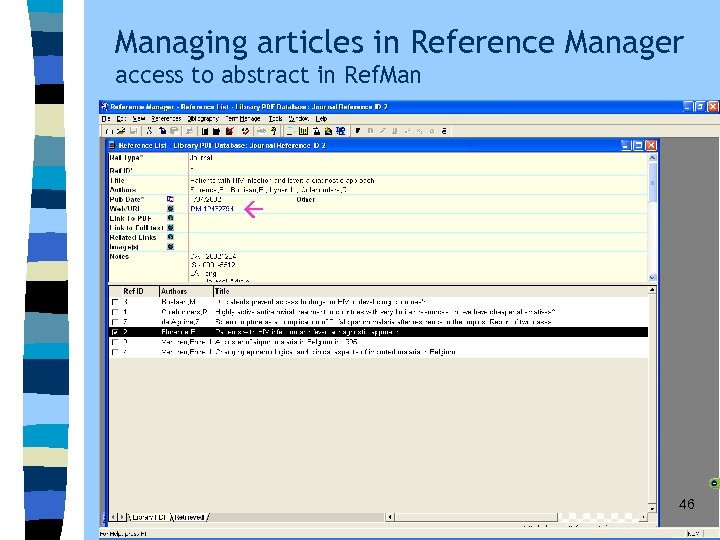This screenshot has height=540, width=720.
Task: Maximize the inner Reference List window
Action: [638, 146]
